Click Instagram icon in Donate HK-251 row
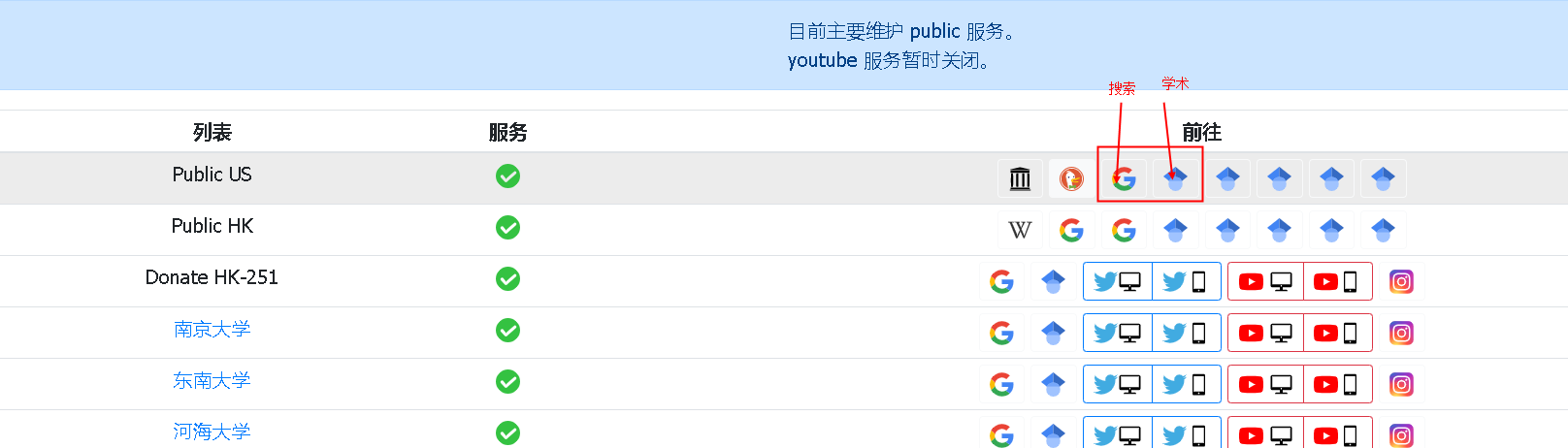1568x448 pixels. pos(1401,281)
